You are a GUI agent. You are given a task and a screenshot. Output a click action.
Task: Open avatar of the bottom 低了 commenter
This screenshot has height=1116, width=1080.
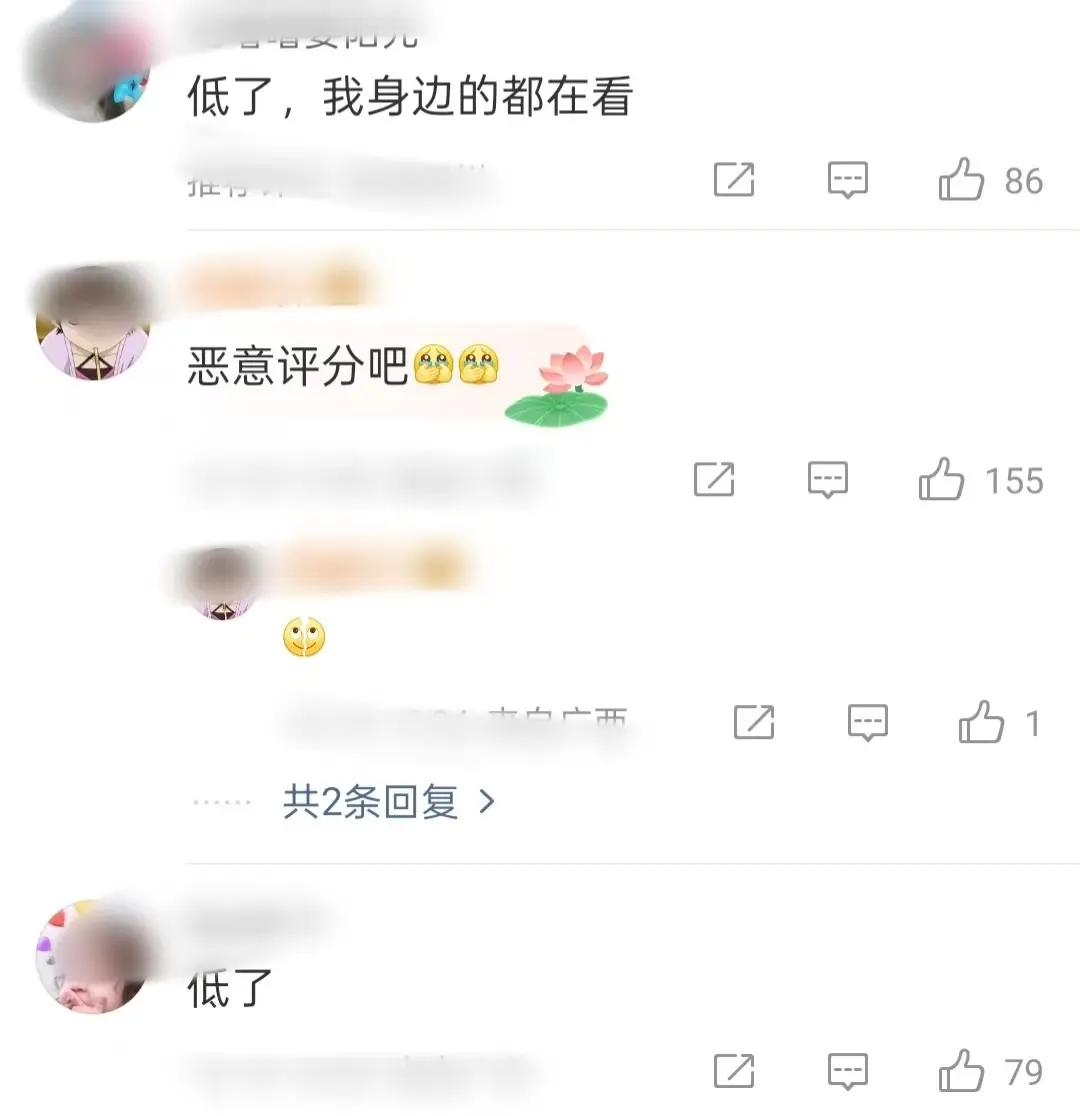tap(93, 956)
